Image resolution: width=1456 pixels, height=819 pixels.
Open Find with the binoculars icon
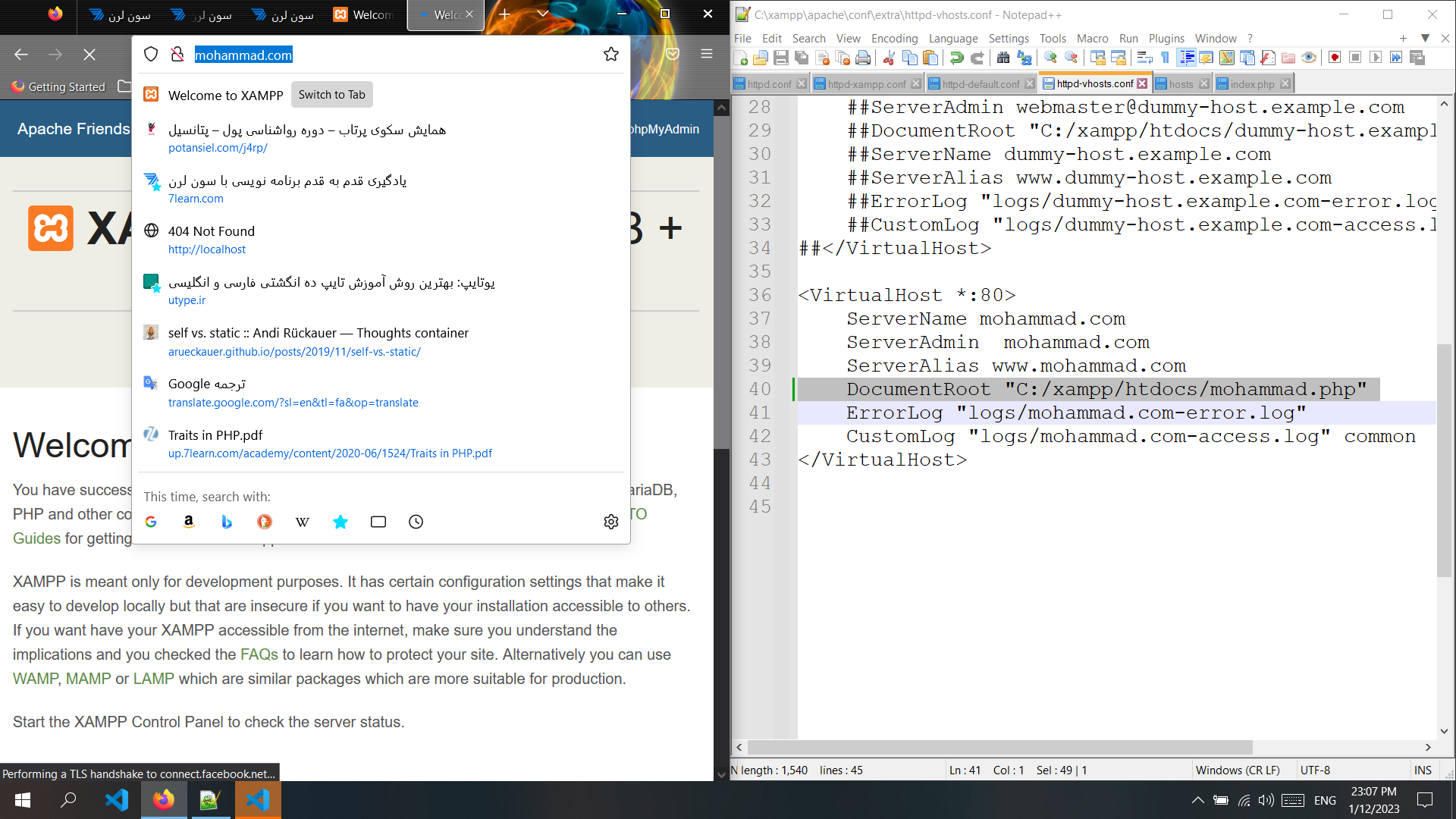[1003, 58]
